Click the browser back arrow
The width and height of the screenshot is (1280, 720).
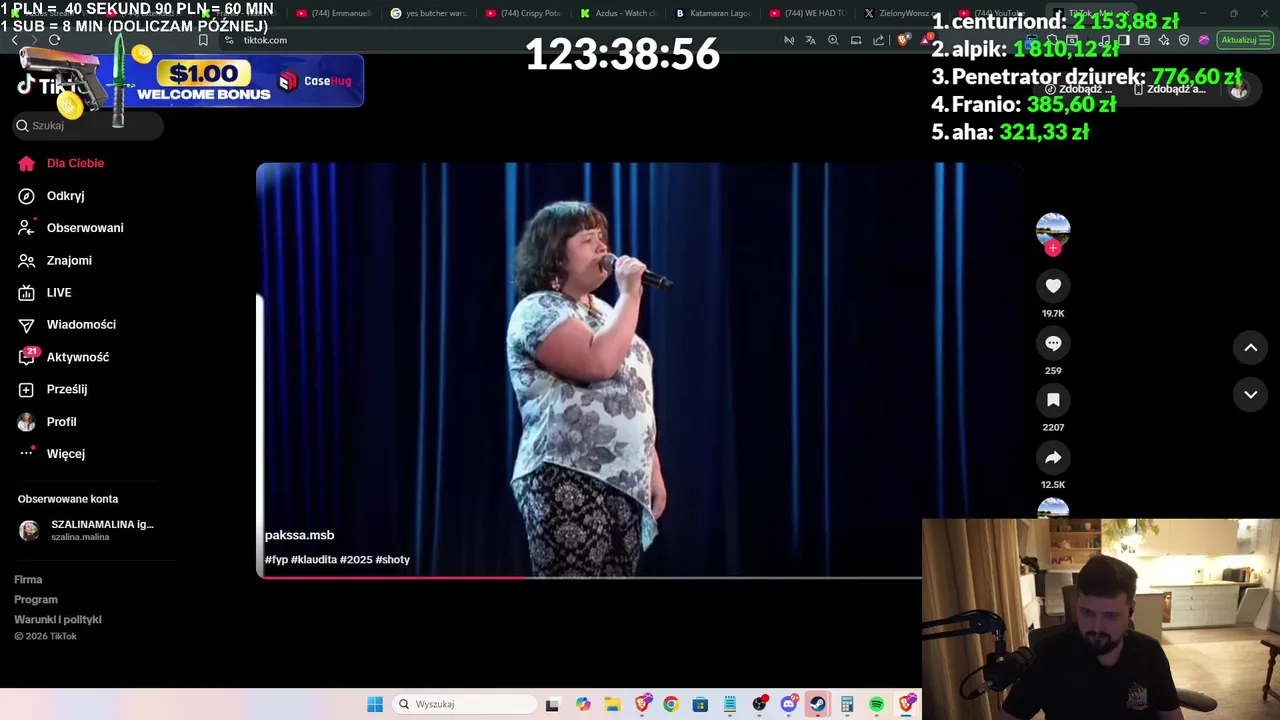click(x=14, y=40)
